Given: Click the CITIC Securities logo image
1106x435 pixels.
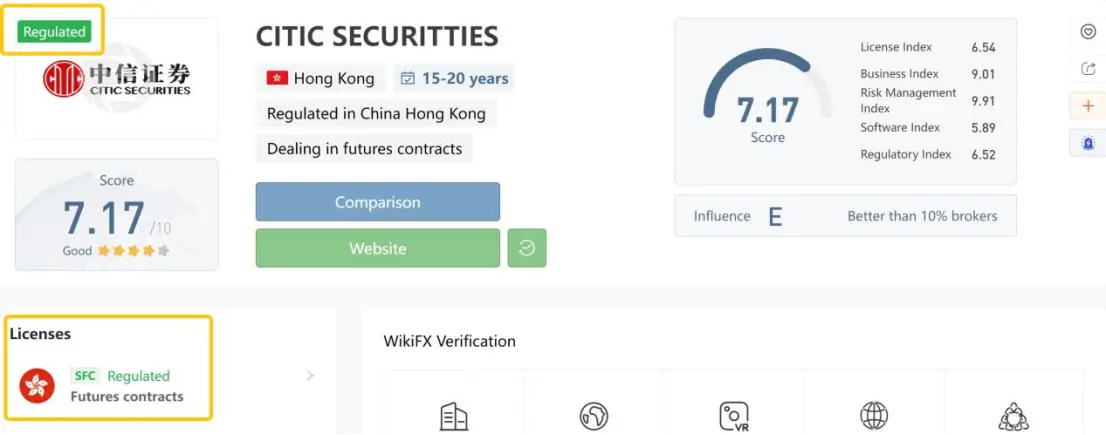Looking at the screenshot, I should coord(116,78).
